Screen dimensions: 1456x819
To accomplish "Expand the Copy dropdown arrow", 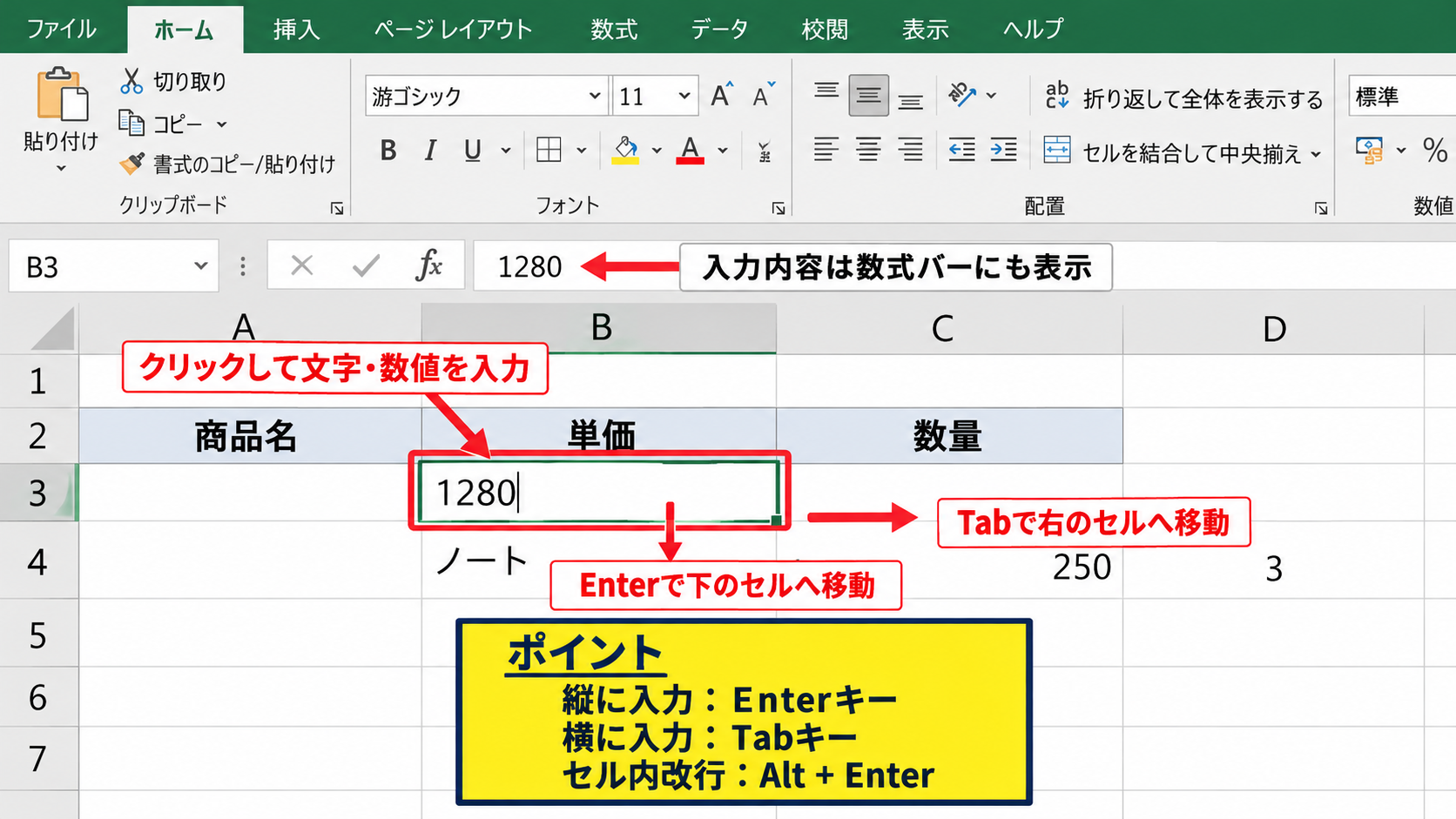I will [221, 124].
